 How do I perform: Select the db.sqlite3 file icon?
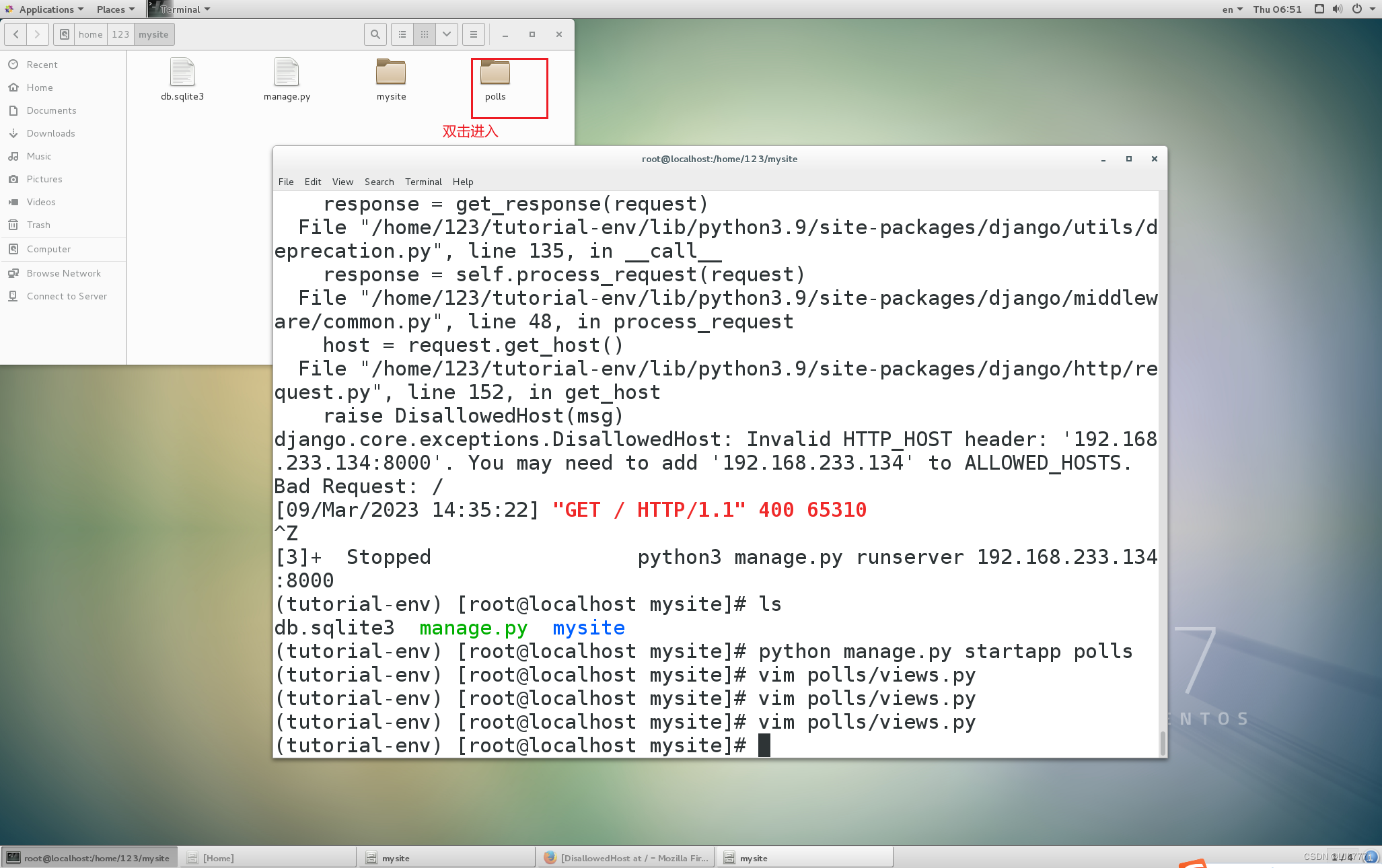(182, 73)
